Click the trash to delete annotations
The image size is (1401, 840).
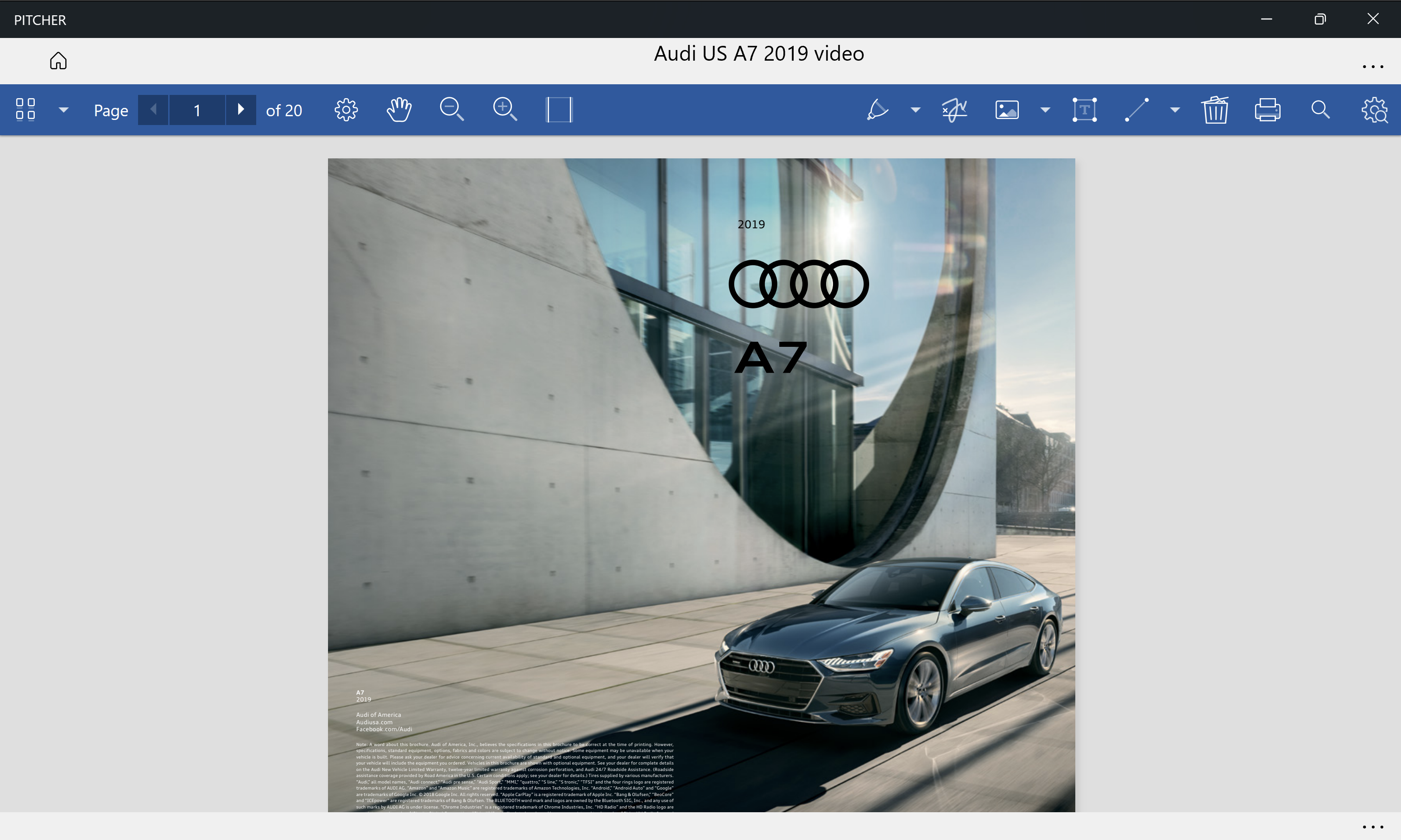(x=1215, y=110)
